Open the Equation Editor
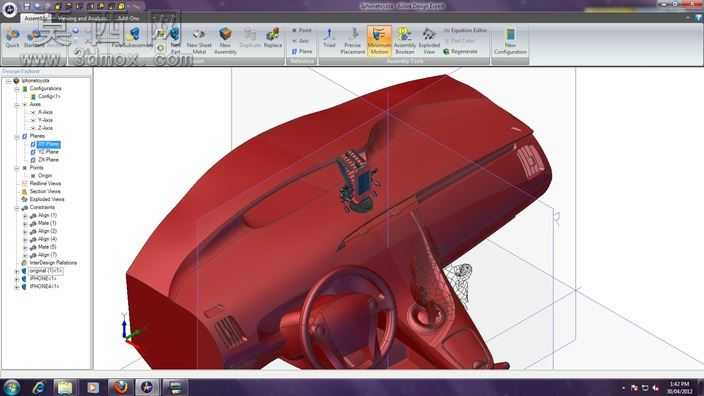 tap(465, 30)
